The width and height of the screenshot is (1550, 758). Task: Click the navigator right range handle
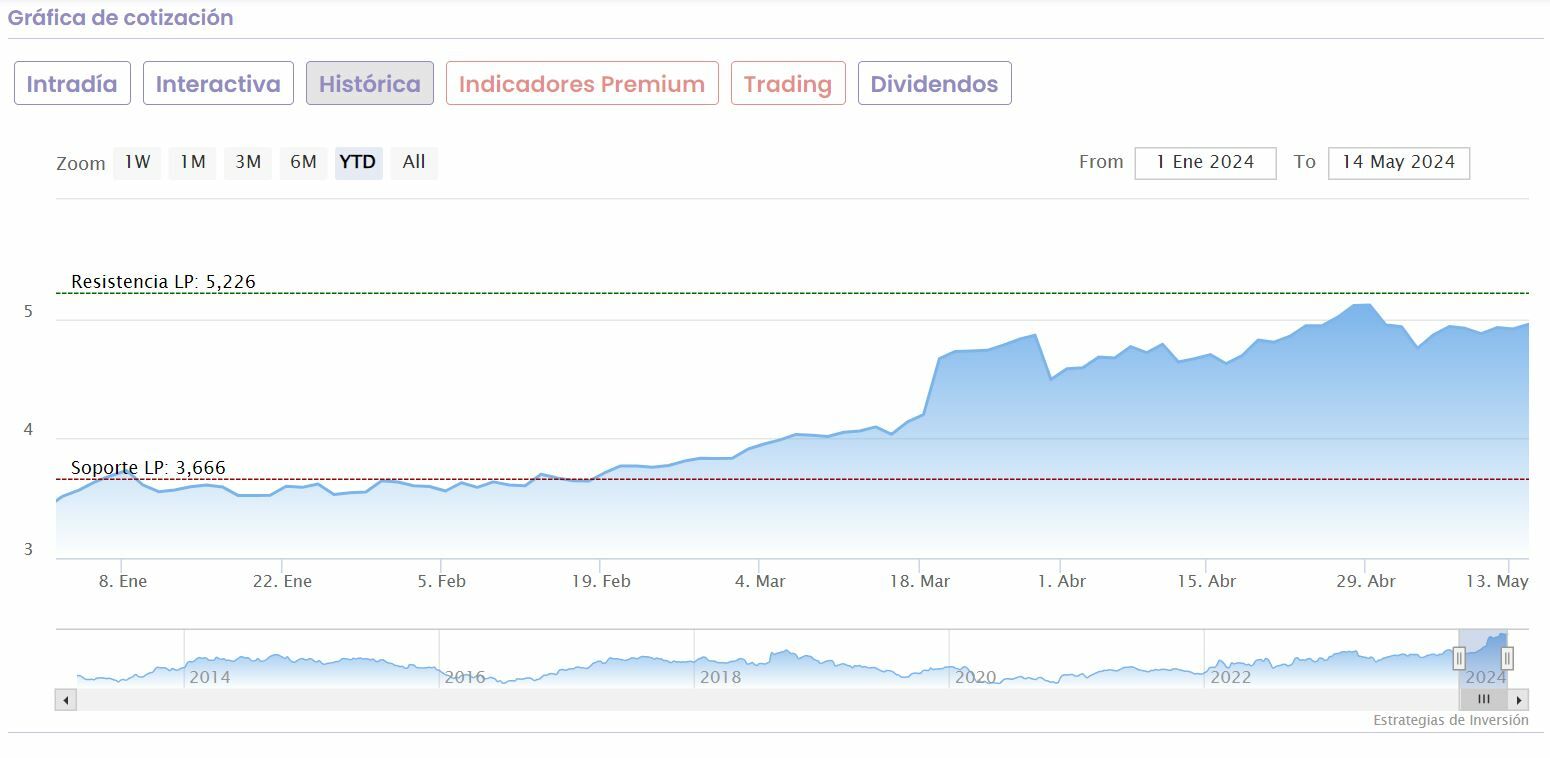[x=1507, y=658]
